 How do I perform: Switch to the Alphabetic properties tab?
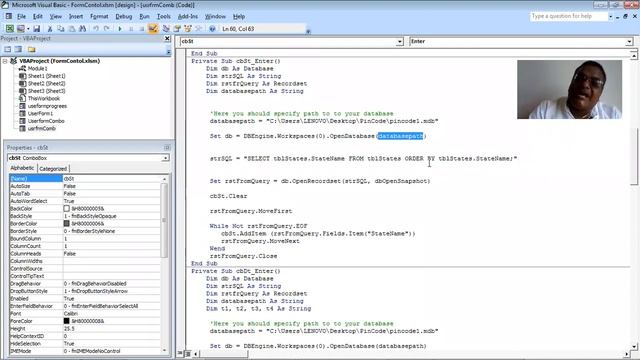[22, 168]
